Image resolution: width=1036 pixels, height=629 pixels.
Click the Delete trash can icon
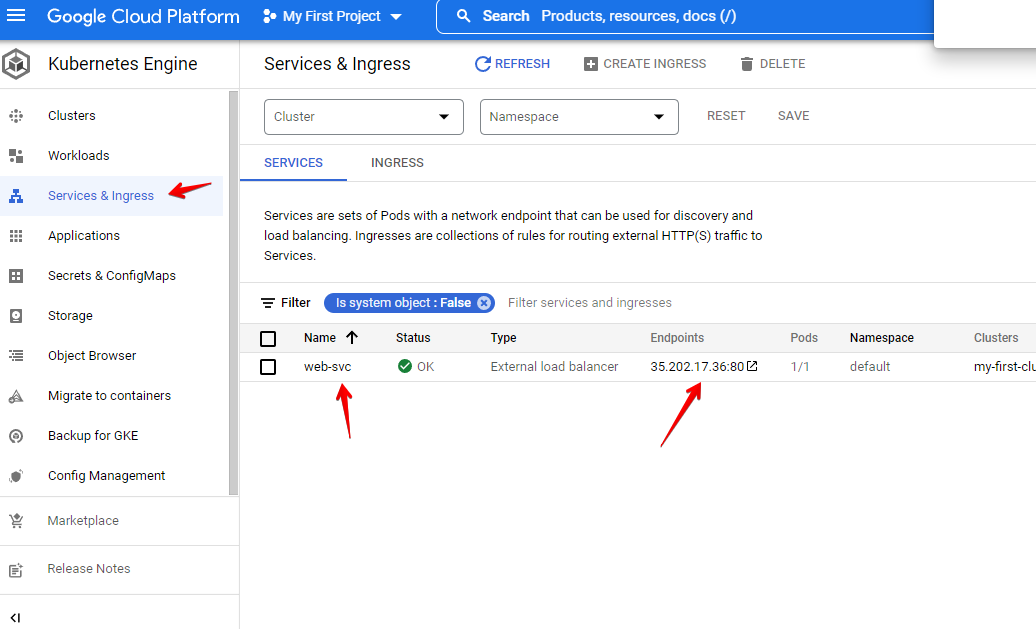(747, 64)
